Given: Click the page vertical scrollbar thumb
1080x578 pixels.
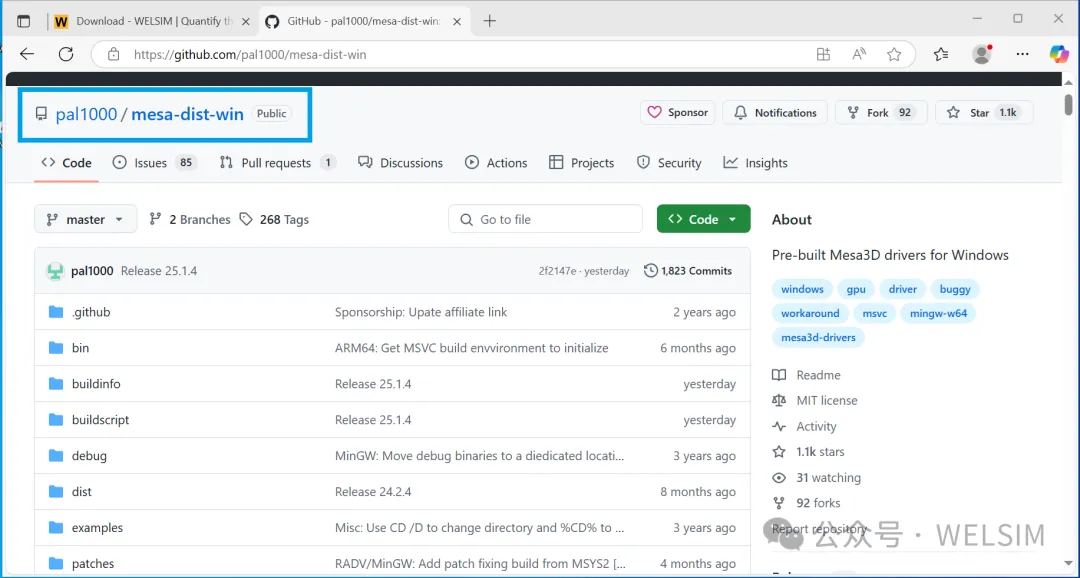Looking at the screenshot, I should coord(1068,104).
